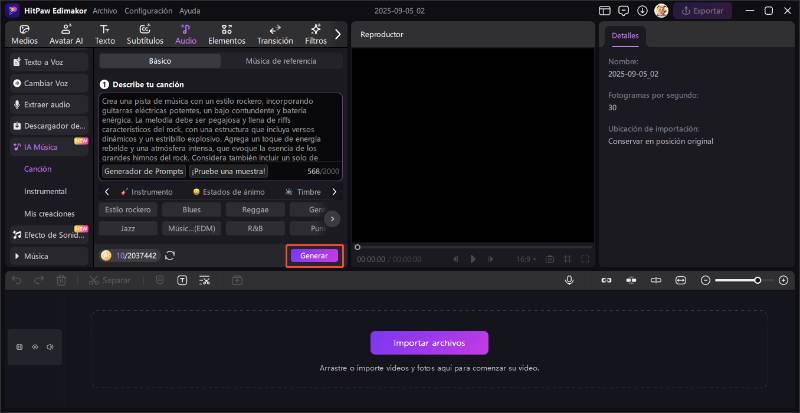
Task: Select the Instrumento category
Action: pos(146,192)
